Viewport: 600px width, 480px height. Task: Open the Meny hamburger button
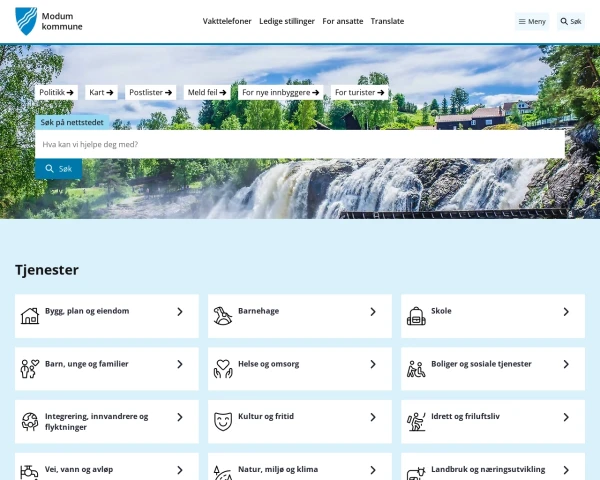[x=532, y=21]
